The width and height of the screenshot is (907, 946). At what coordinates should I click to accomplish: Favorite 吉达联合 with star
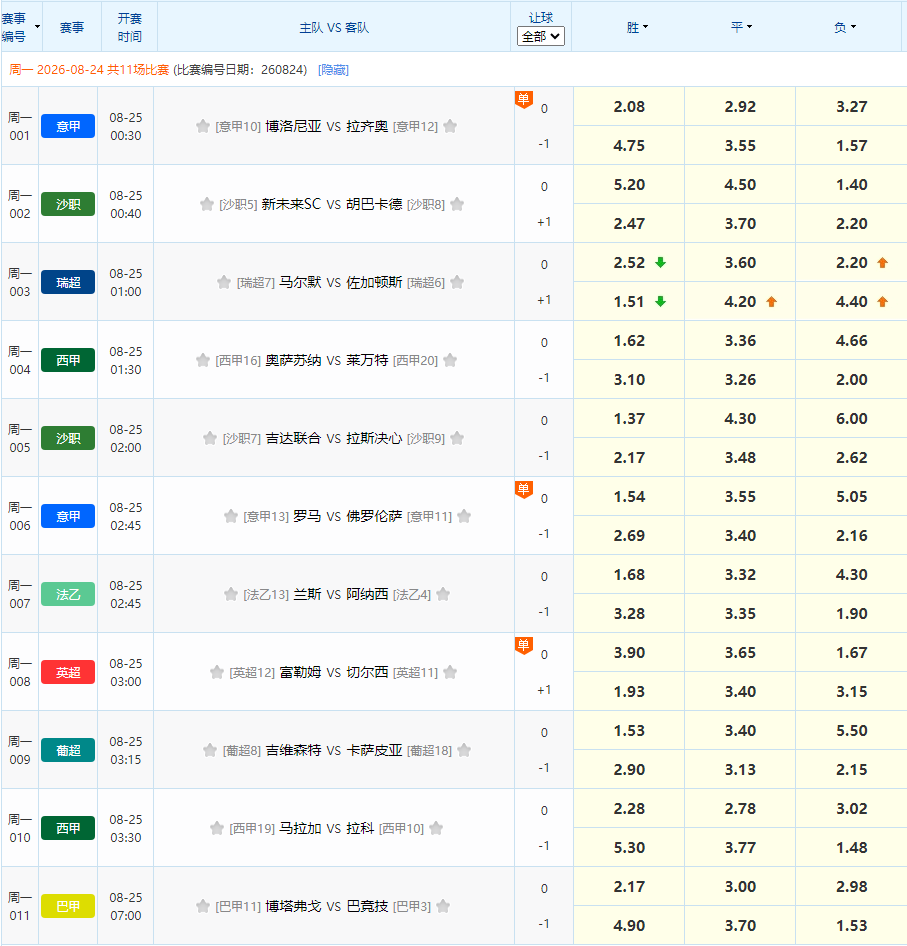click(x=210, y=438)
